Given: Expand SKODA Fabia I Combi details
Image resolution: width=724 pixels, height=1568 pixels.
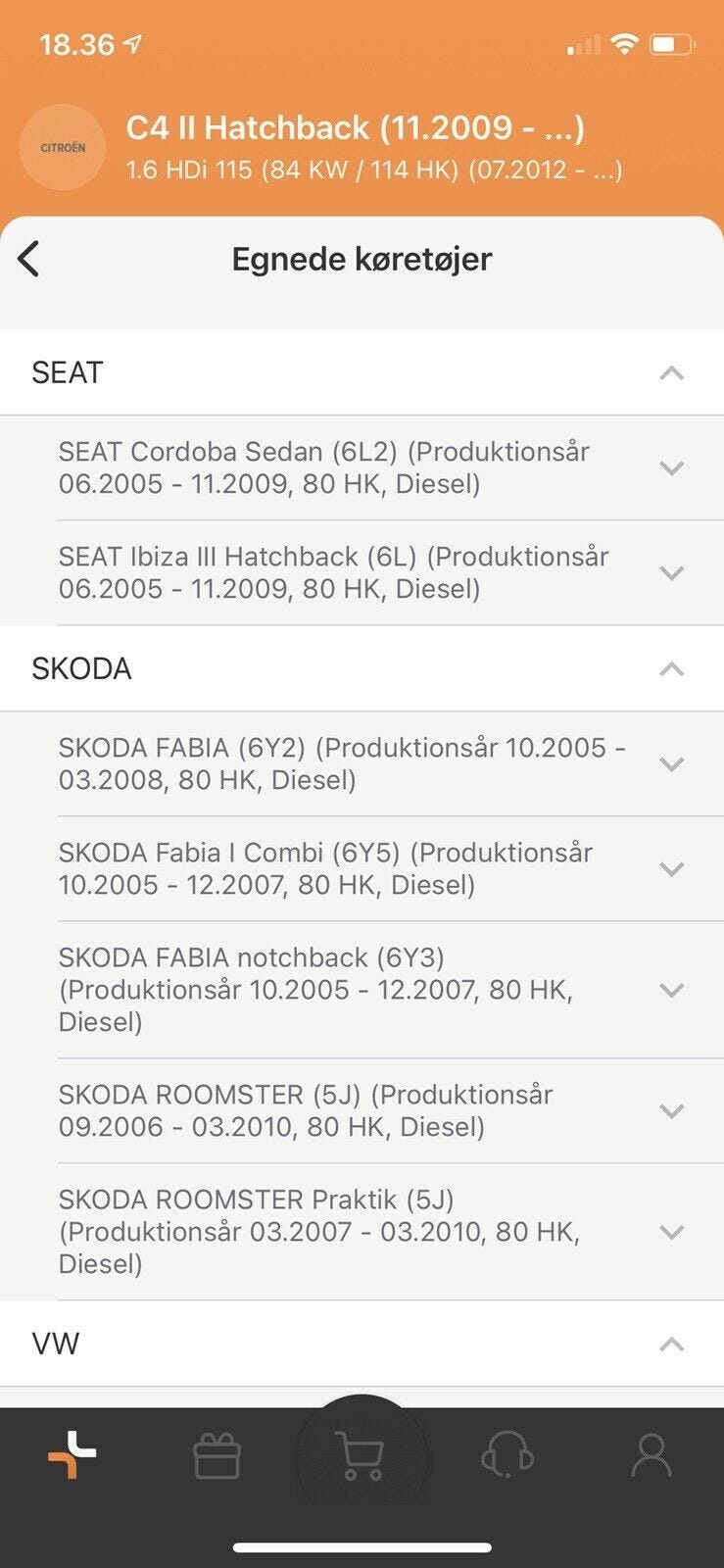Looking at the screenshot, I should coord(671,869).
